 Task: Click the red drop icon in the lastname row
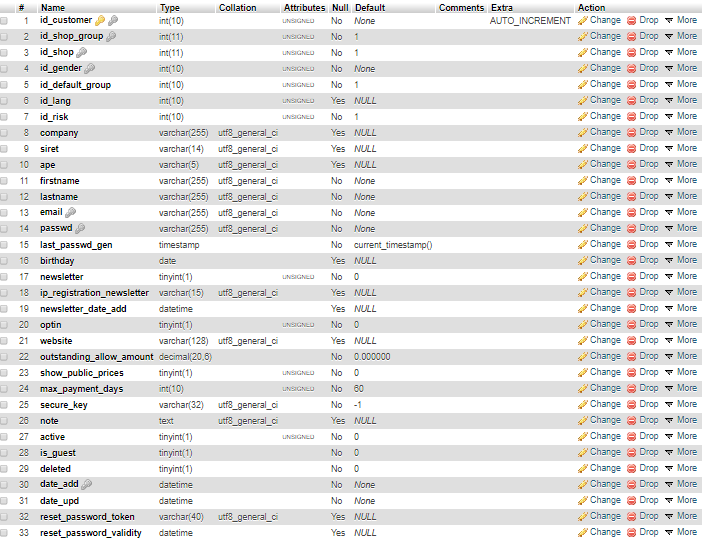[x=631, y=197]
